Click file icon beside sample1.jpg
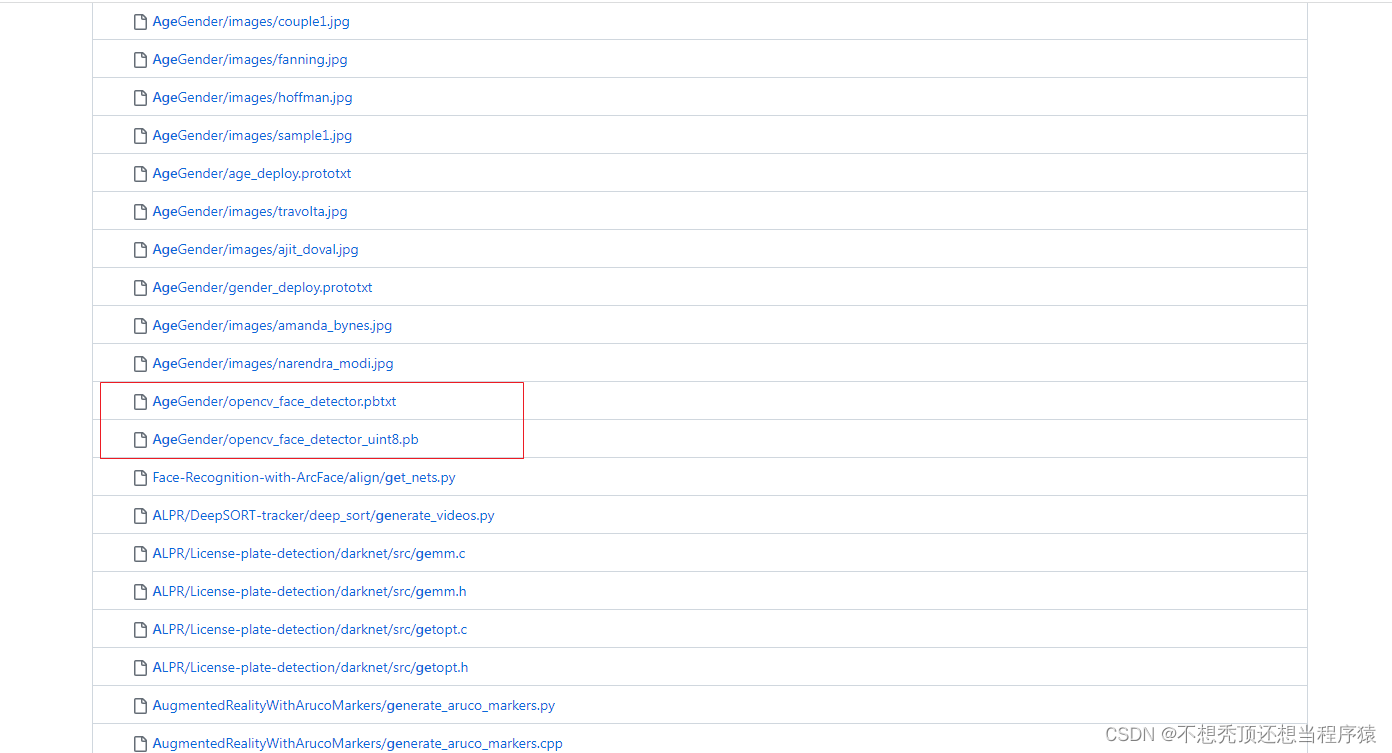This screenshot has width=1392, height=753. (141, 135)
